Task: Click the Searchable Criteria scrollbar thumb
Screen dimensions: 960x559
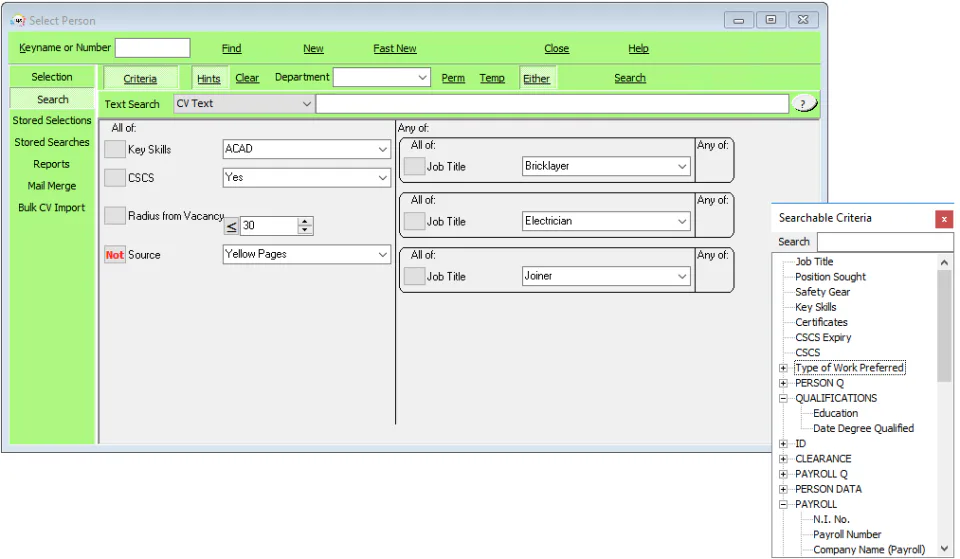Action: (x=944, y=326)
